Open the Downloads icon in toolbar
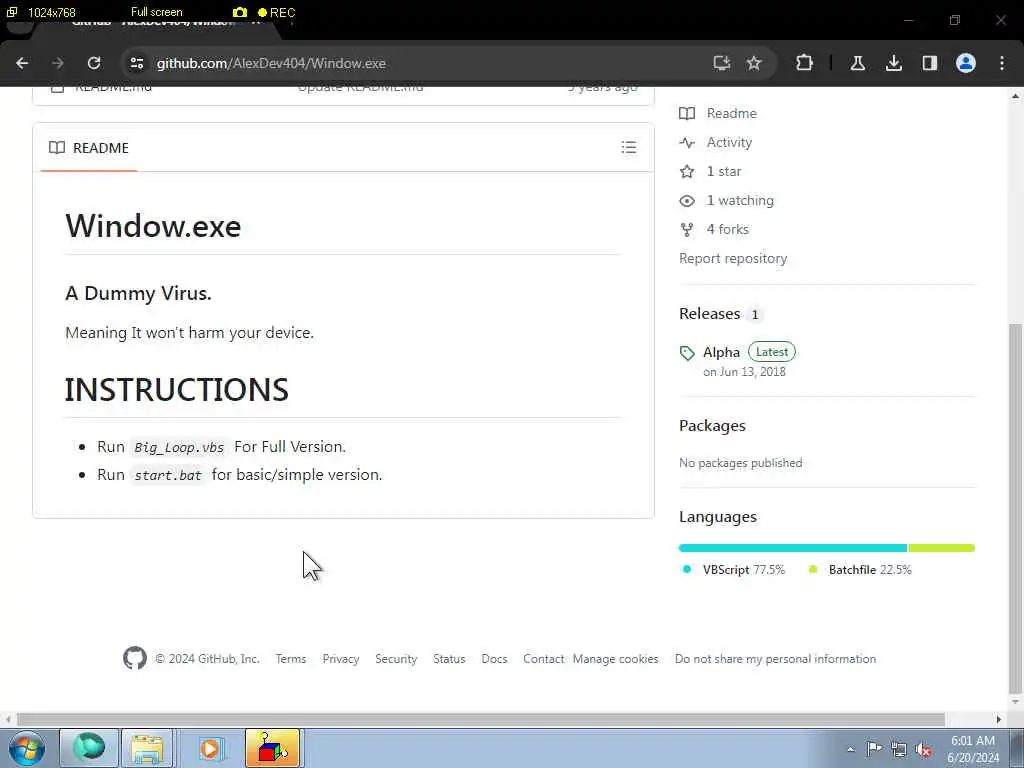 (x=893, y=63)
